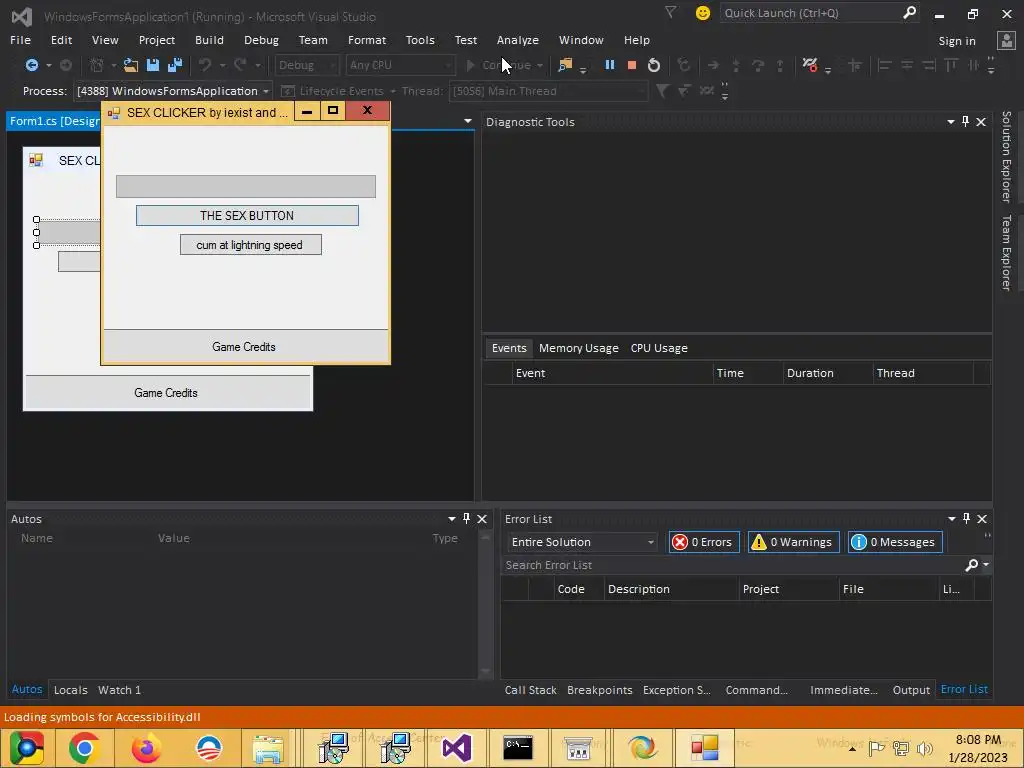Image resolution: width=1024 pixels, height=768 pixels.
Task: Open Team Explorer side tab
Action: 1006,252
